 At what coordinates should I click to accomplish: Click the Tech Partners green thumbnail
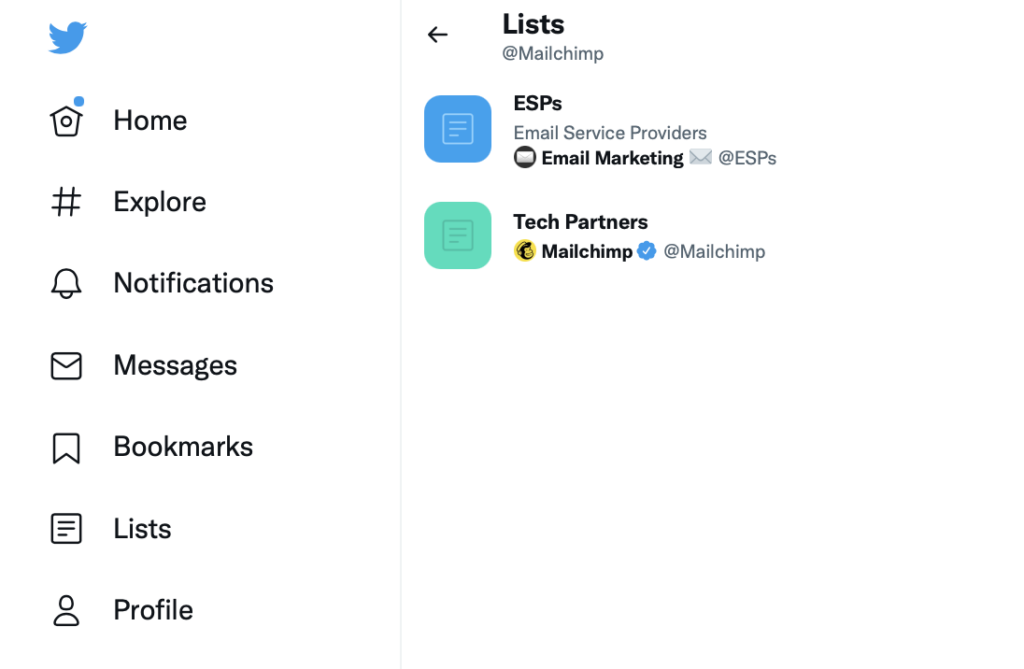point(457,235)
